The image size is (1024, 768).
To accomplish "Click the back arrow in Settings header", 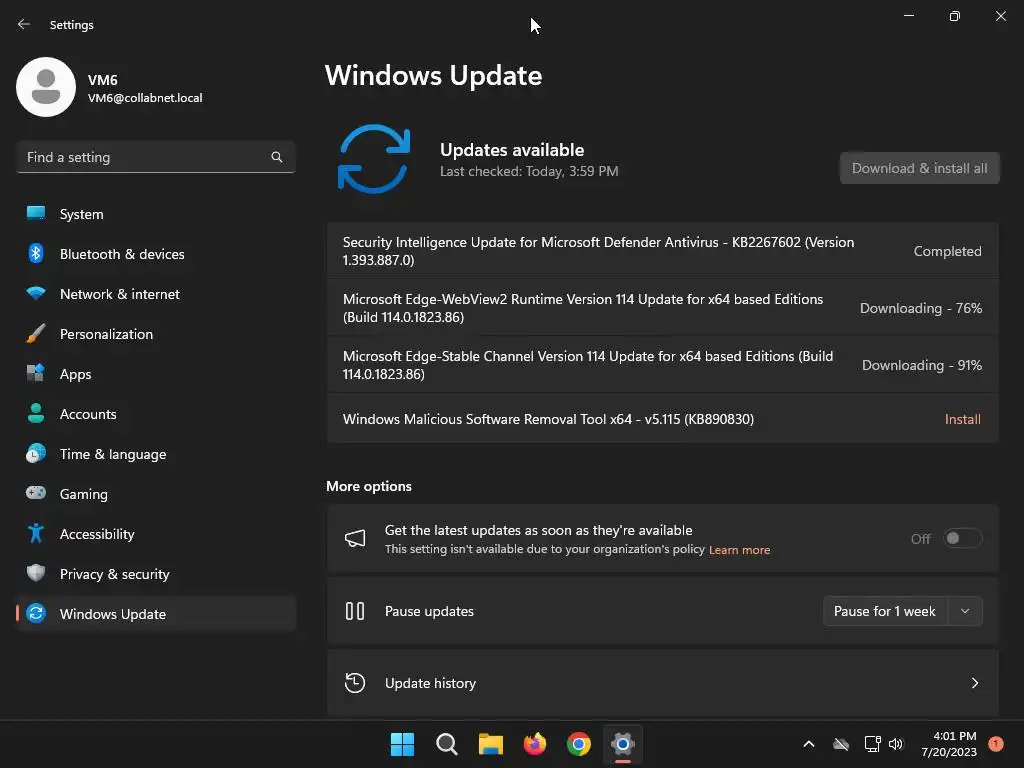I will point(24,24).
